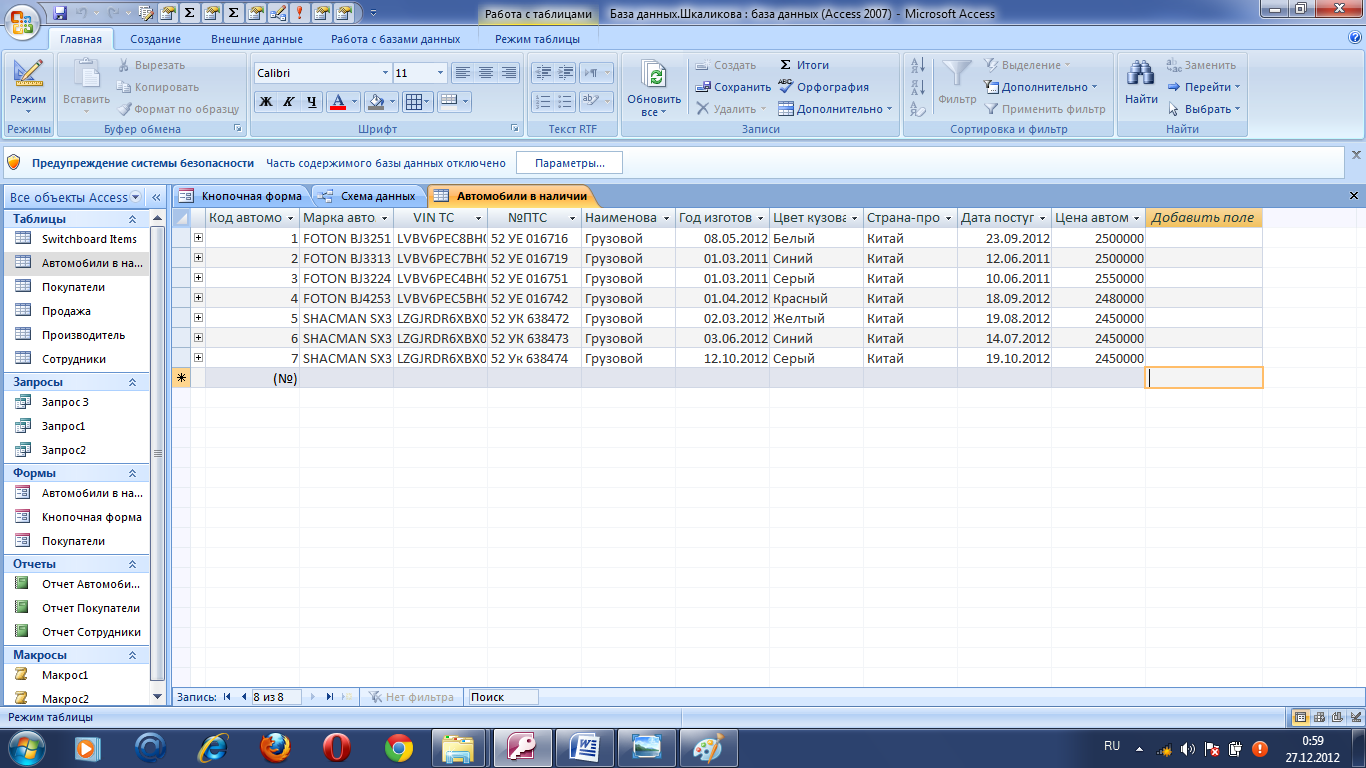Expand subdatasheet of record 5 row
This screenshot has height=768, width=1366.
(x=198, y=318)
